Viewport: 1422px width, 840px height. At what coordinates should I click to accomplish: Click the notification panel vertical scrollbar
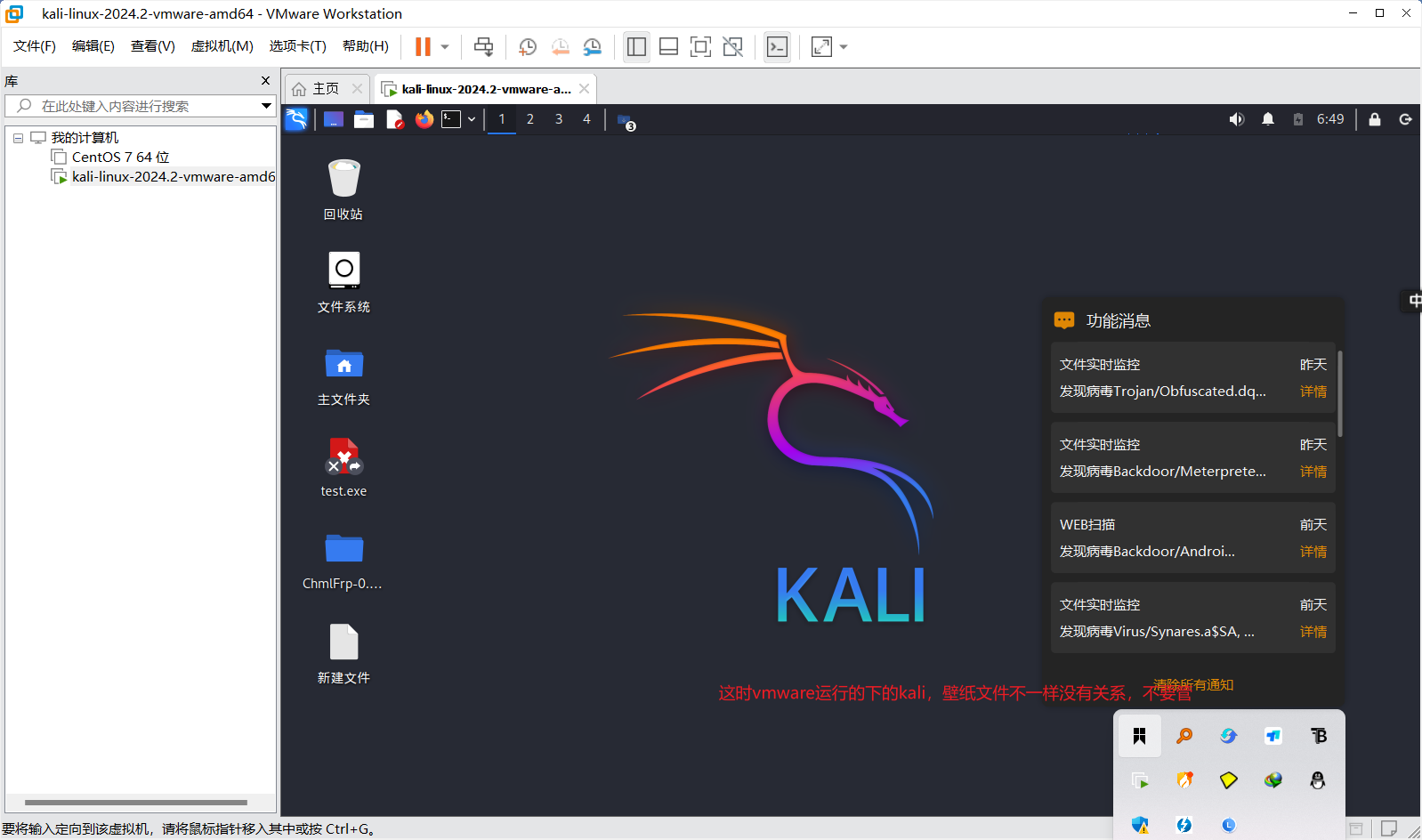coord(1340,393)
